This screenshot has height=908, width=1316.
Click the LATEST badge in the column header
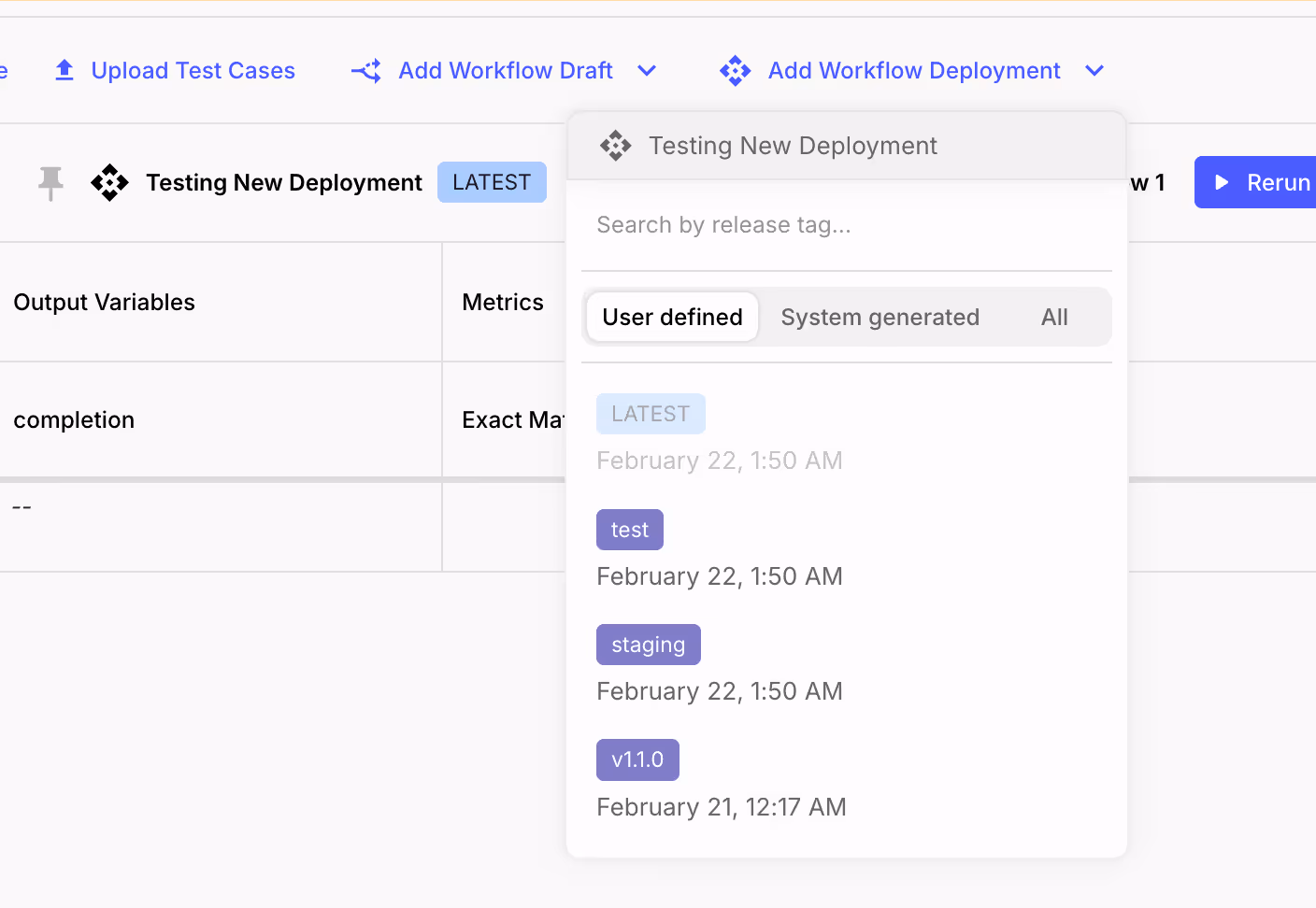point(492,182)
